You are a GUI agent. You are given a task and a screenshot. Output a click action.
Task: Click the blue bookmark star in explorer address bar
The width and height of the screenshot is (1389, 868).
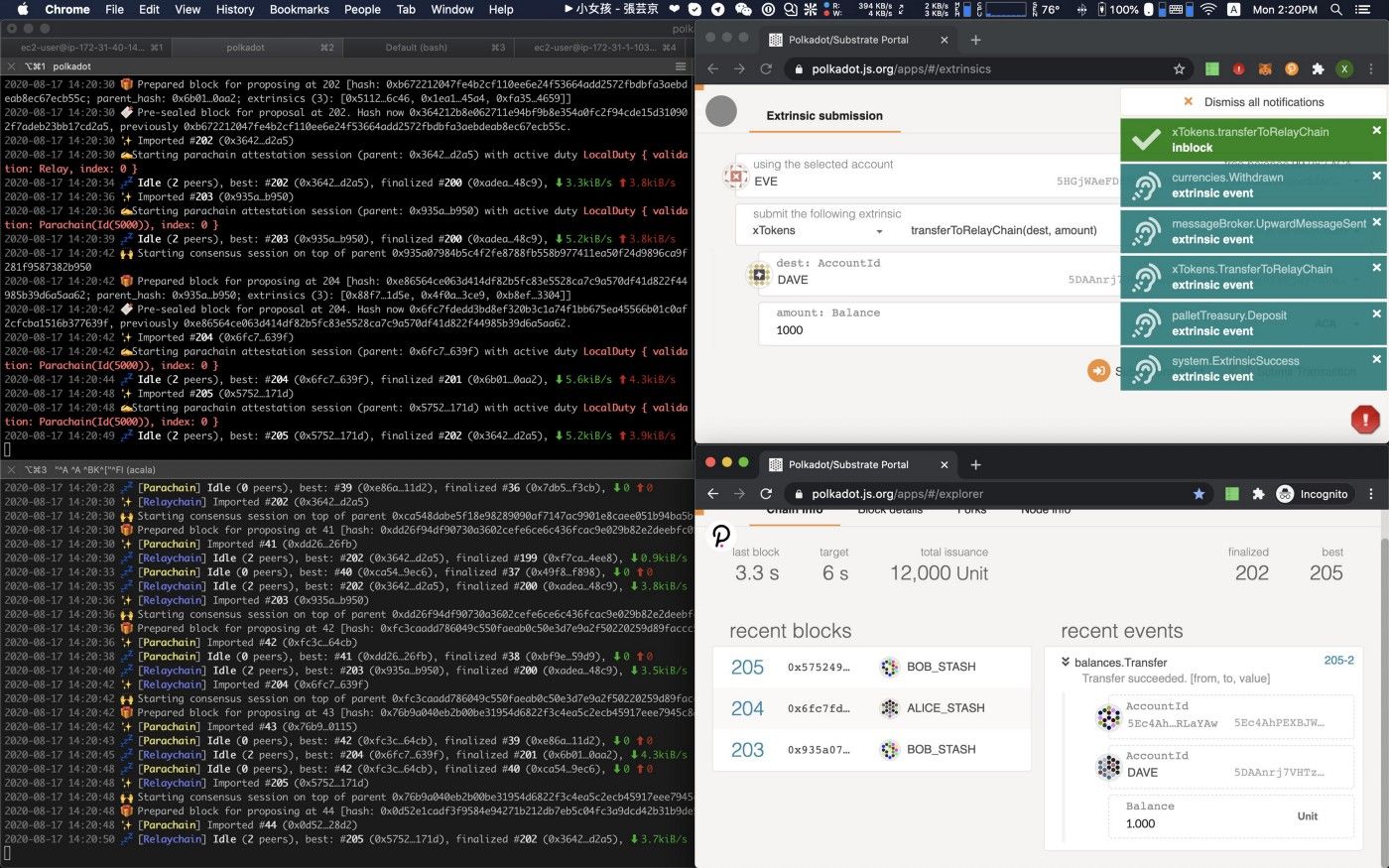pyautogui.click(x=1199, y=494)
